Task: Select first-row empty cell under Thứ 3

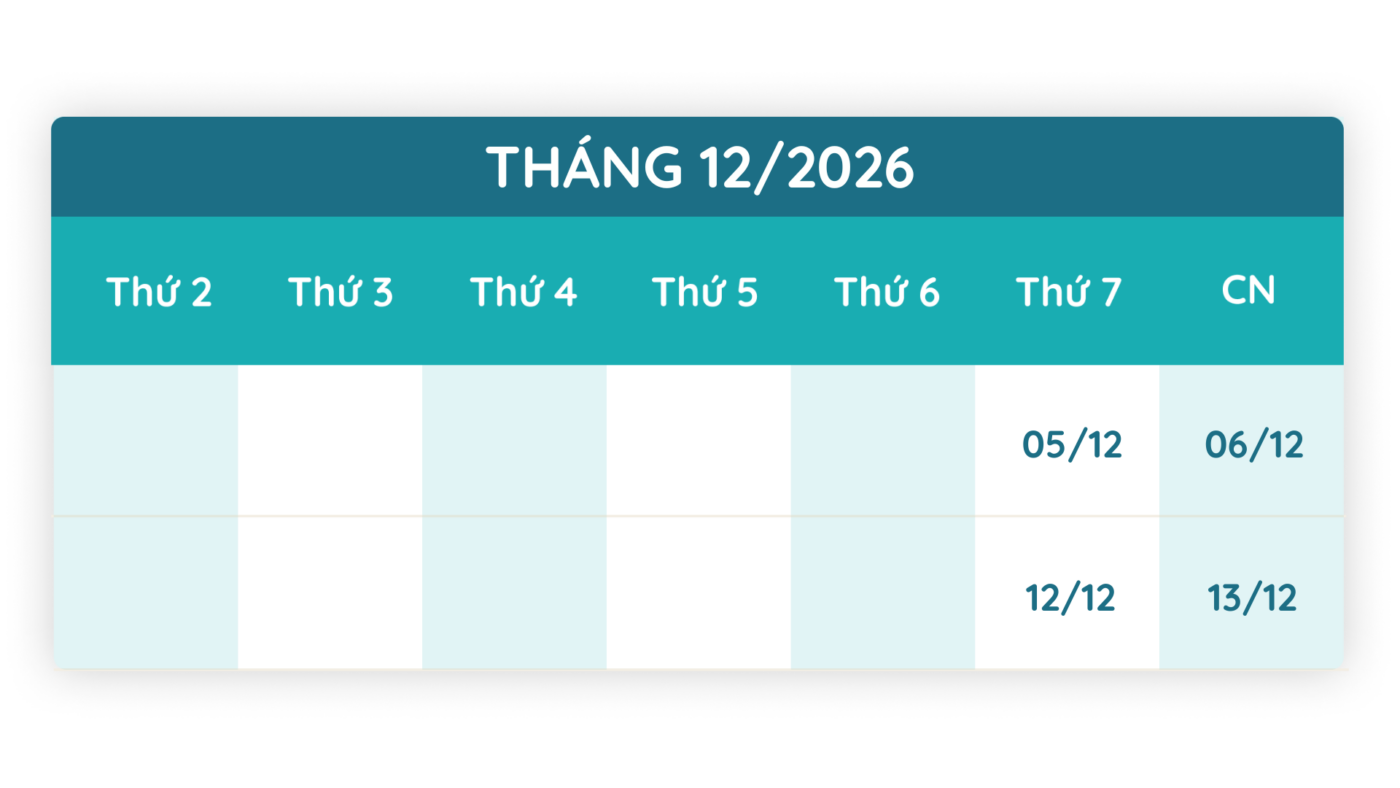Action: [x=330, y=440]
